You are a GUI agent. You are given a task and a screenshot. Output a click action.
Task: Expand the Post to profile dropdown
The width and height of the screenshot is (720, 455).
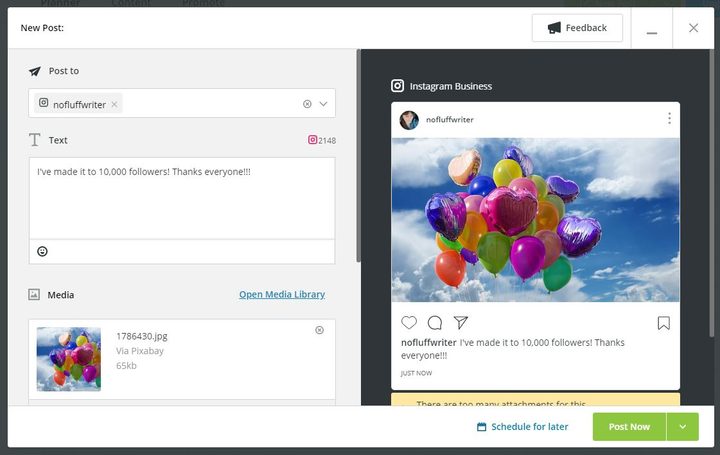pyautogui.click(x=323, y=104)
